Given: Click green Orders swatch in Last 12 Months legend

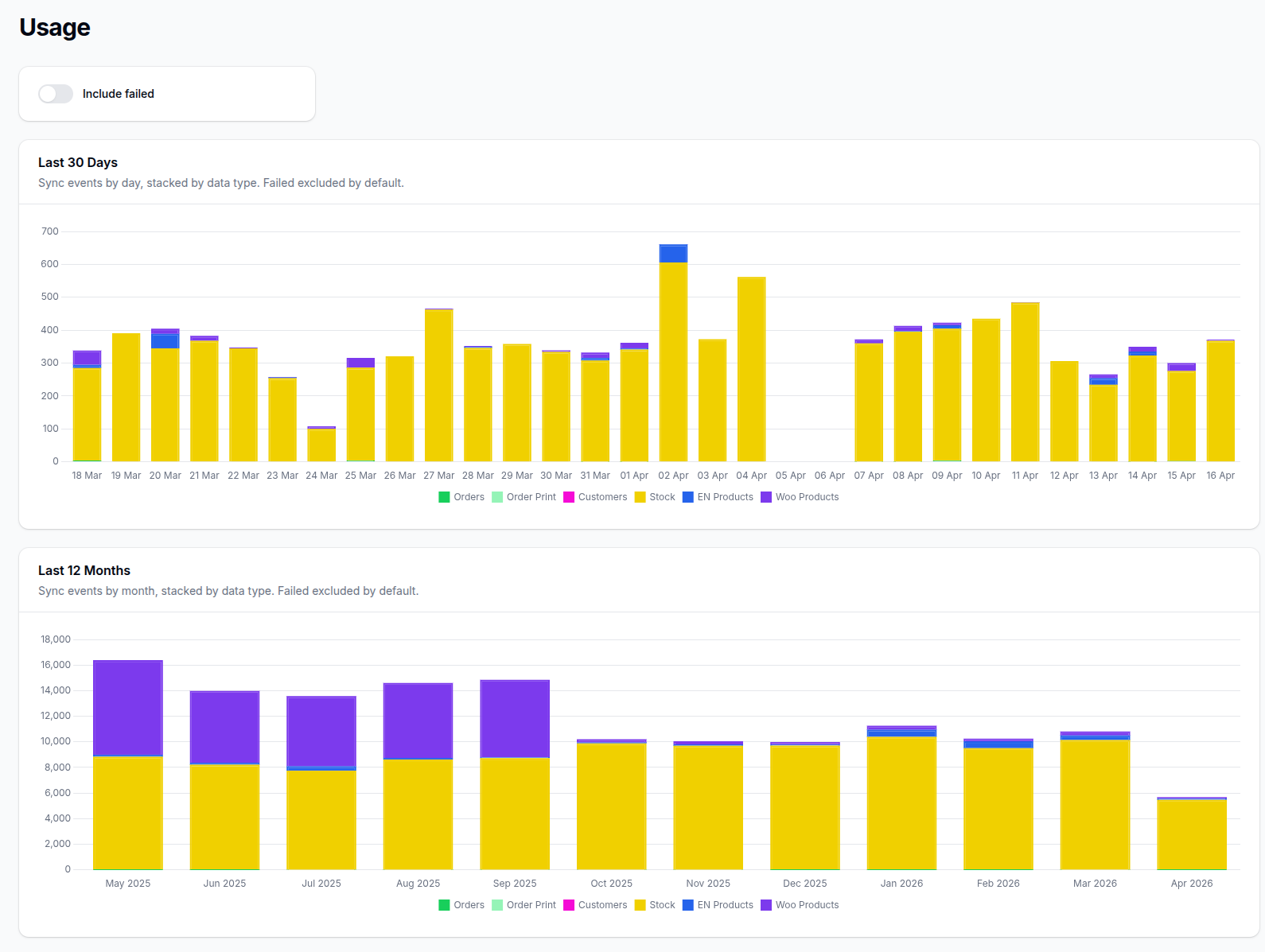Looking at the screenshot, I should [444, 905].
